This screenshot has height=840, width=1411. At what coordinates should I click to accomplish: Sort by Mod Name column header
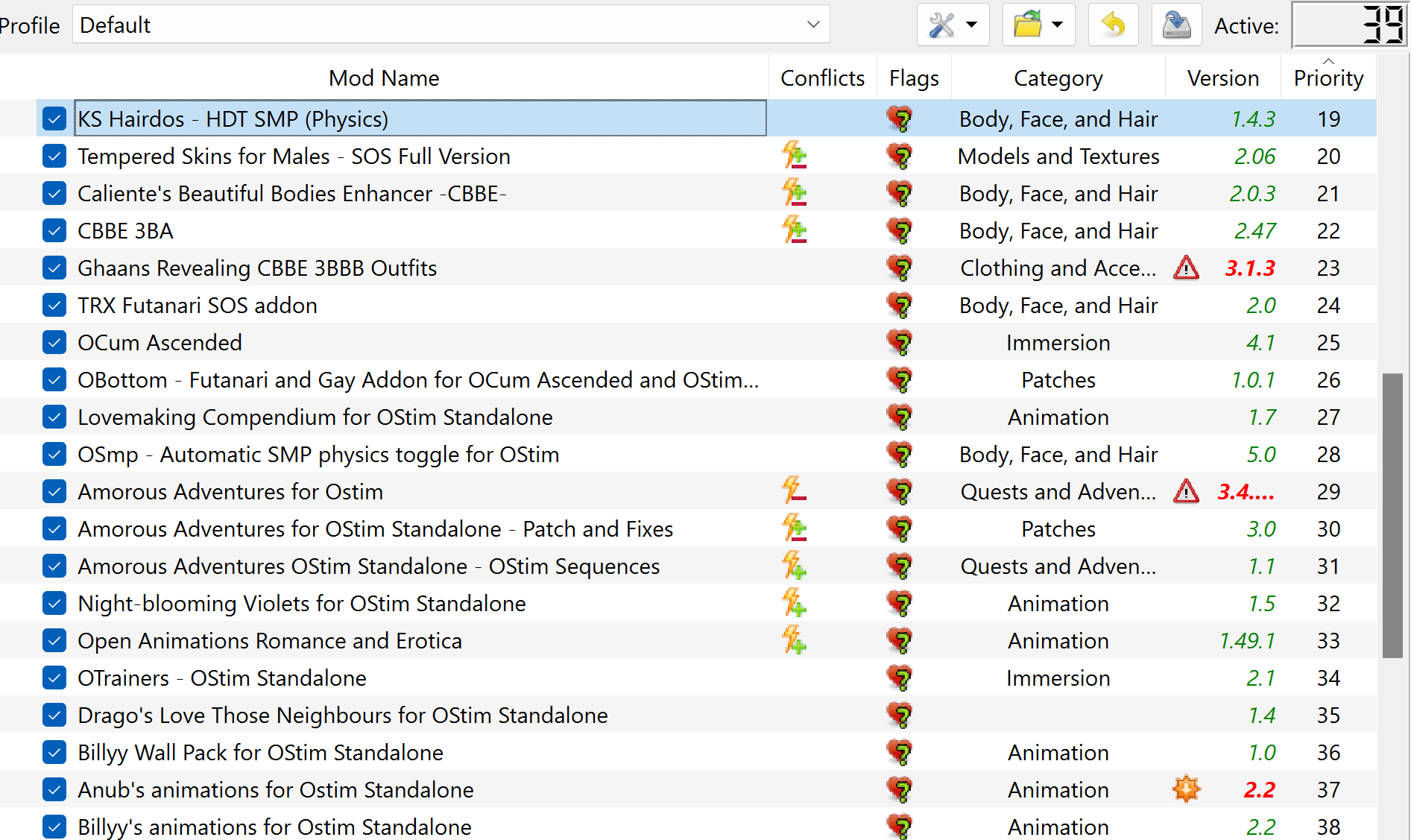click(x=384, y=78)
